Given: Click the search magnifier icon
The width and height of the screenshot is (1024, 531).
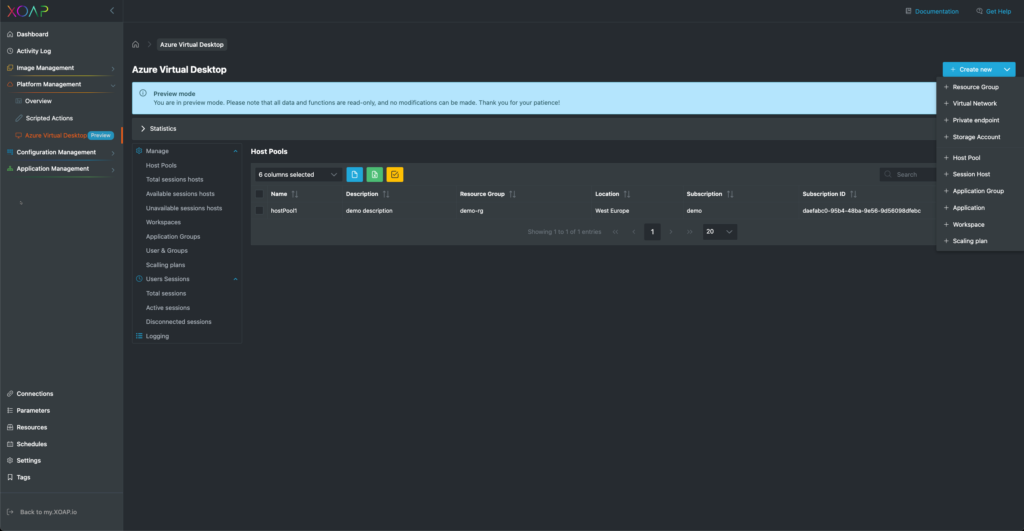Looking at the screenshot, I should tap(888, 174).
